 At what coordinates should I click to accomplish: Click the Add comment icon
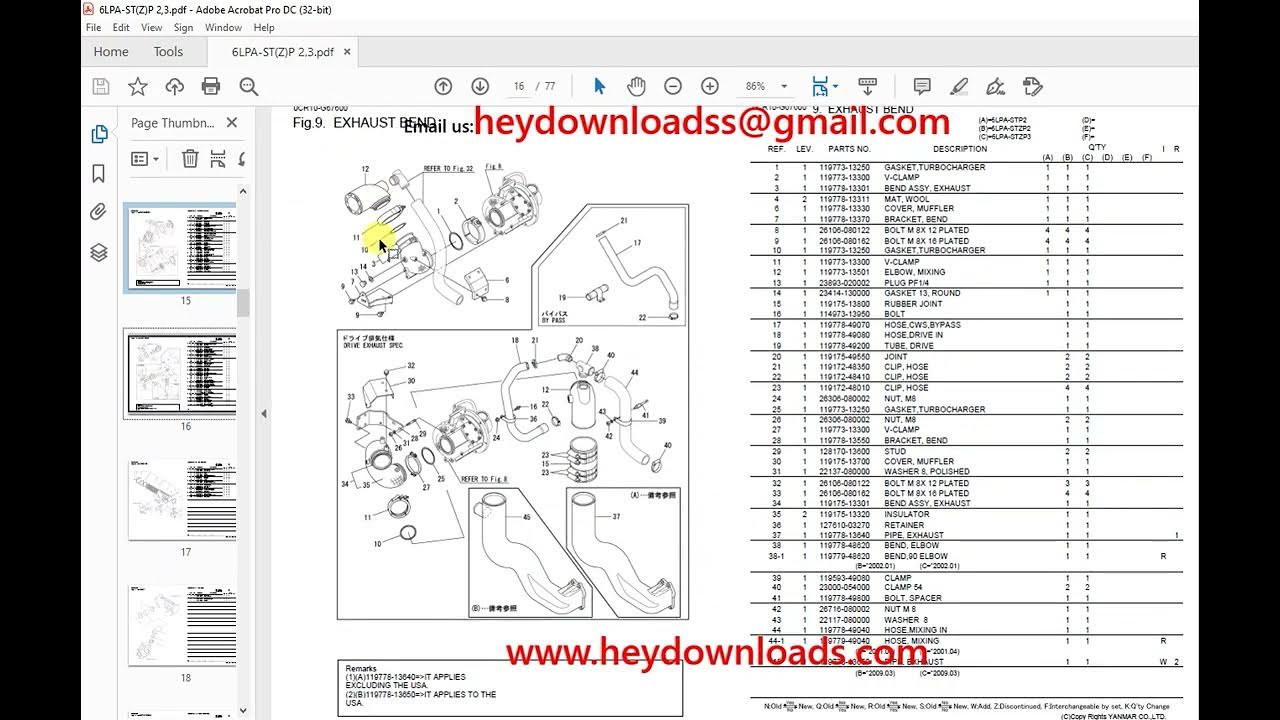922,87
